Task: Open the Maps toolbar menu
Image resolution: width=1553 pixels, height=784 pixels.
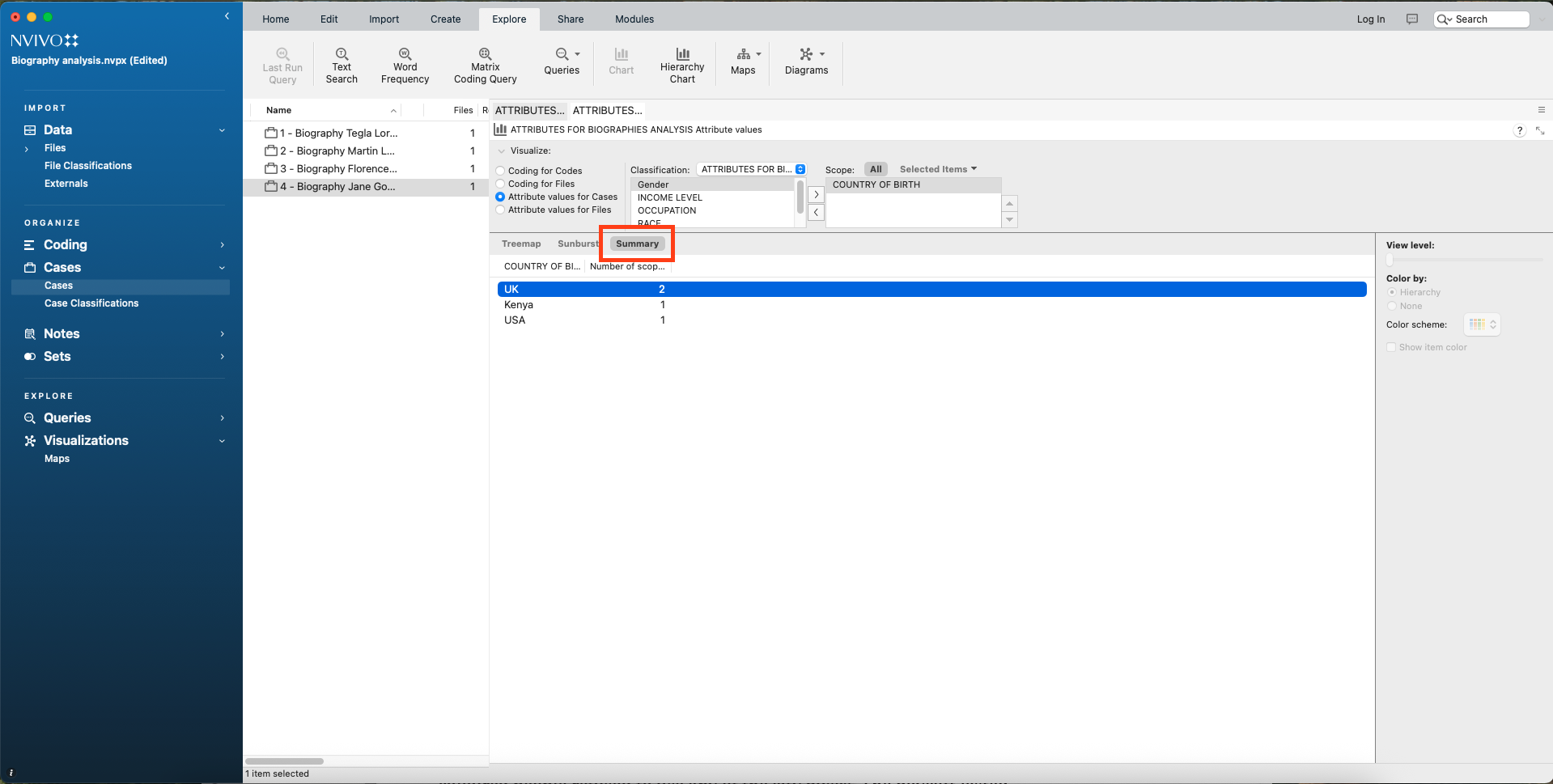Action: 745,61
